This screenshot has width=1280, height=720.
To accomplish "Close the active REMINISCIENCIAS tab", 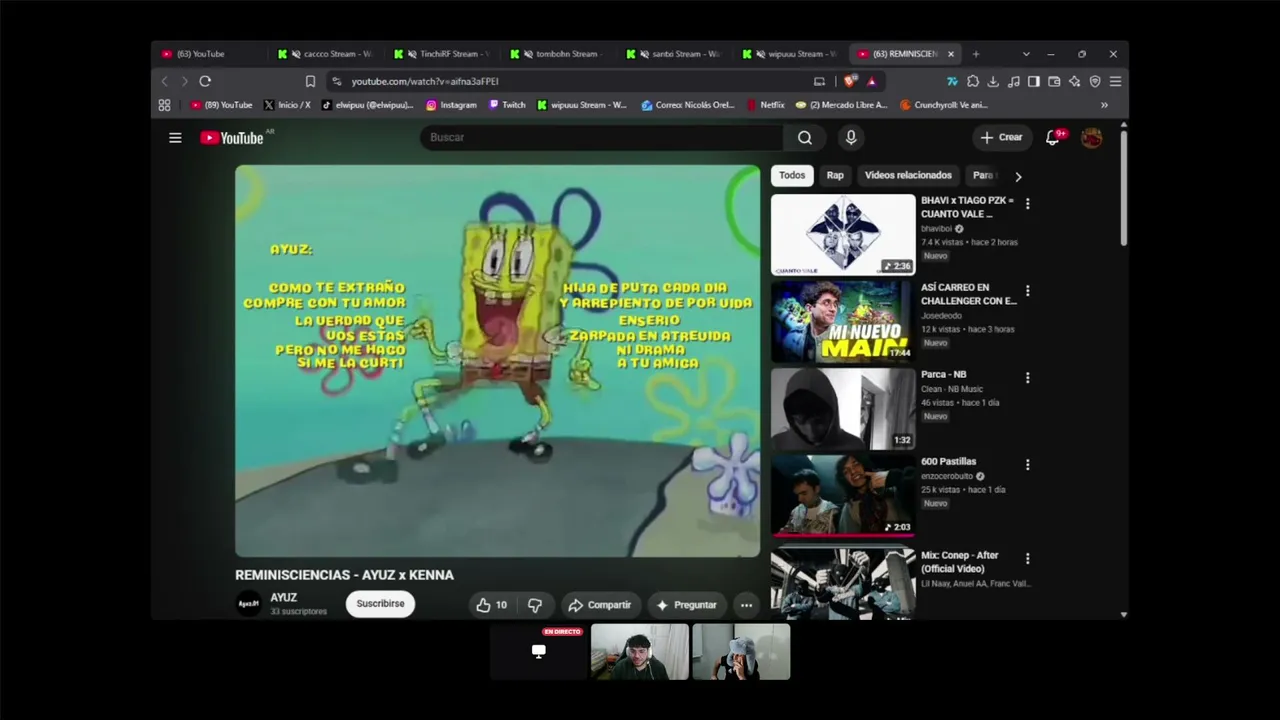I will point(951,54).
